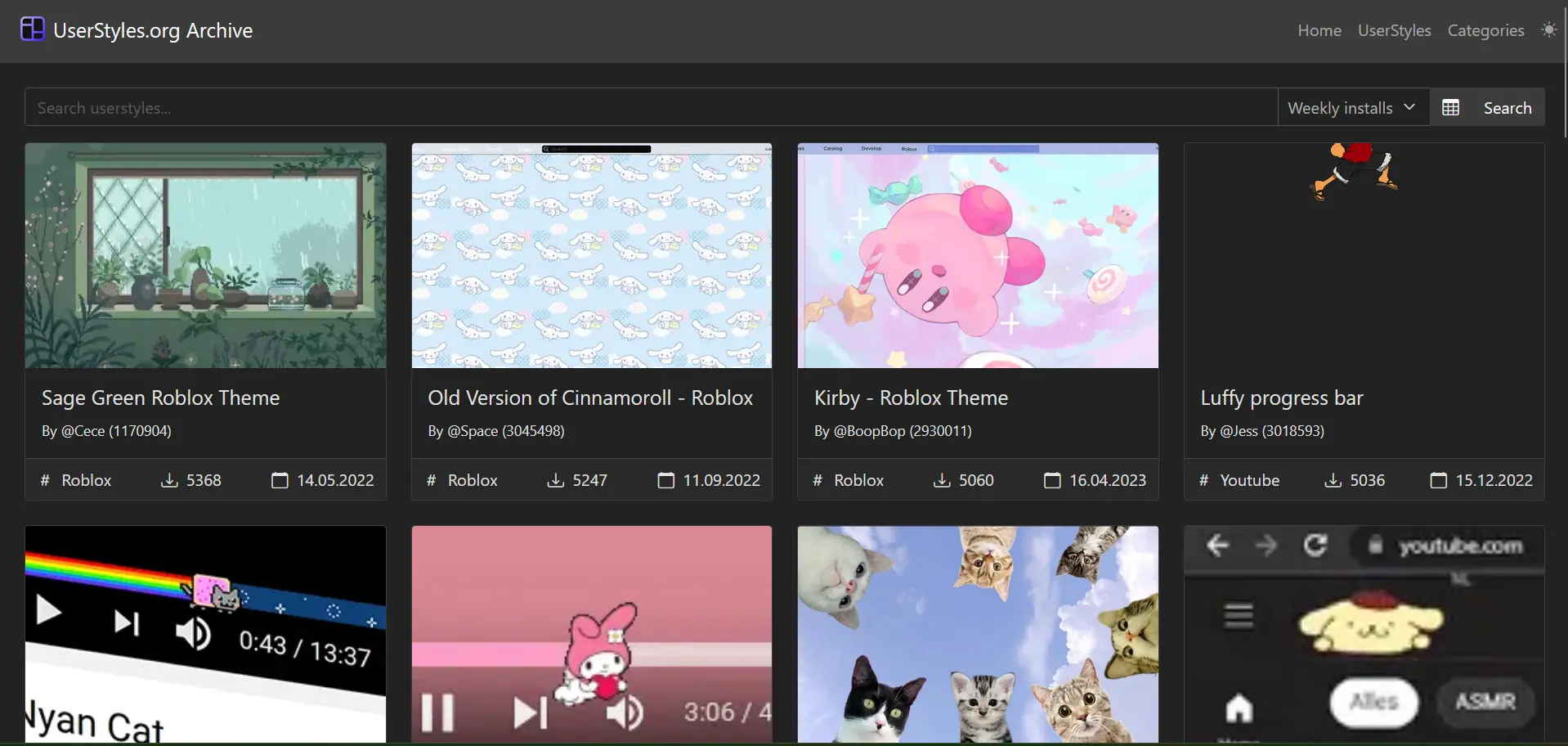Screen dimensions: 1568x746
Task: Open the My Melody pink player thumbnail
Action: (592, 635)
